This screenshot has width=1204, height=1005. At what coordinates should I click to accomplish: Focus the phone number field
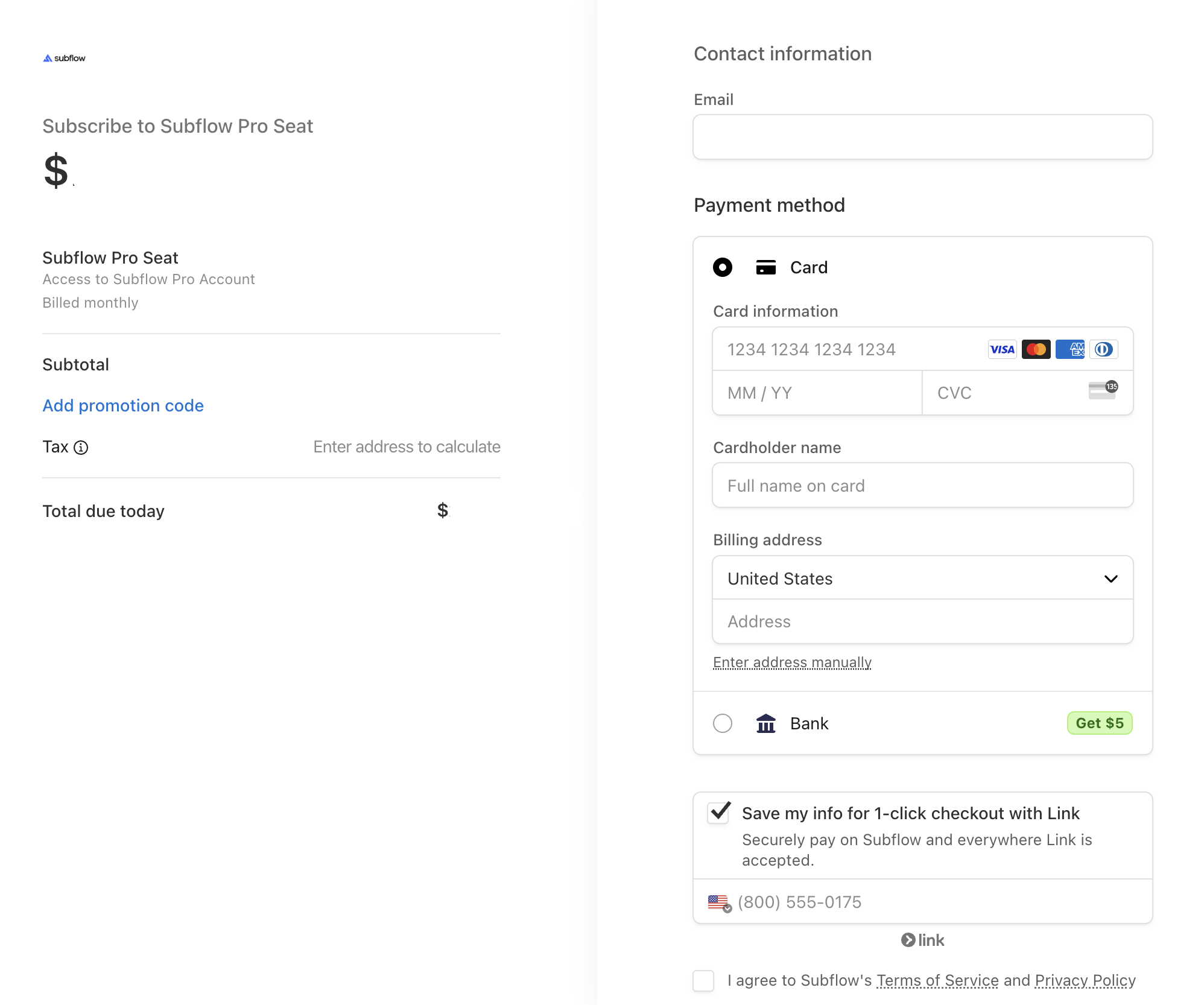tap(922, 902)
